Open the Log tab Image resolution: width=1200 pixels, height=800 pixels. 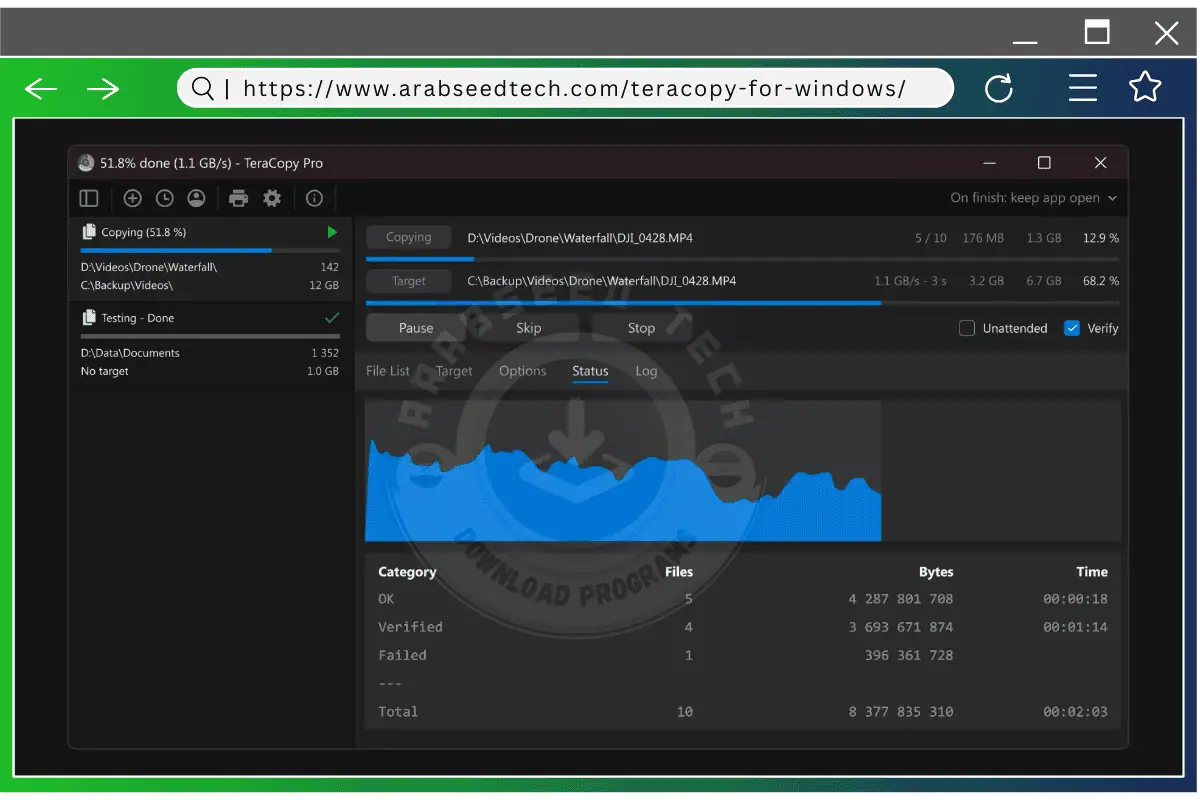(x=646, y=371)
